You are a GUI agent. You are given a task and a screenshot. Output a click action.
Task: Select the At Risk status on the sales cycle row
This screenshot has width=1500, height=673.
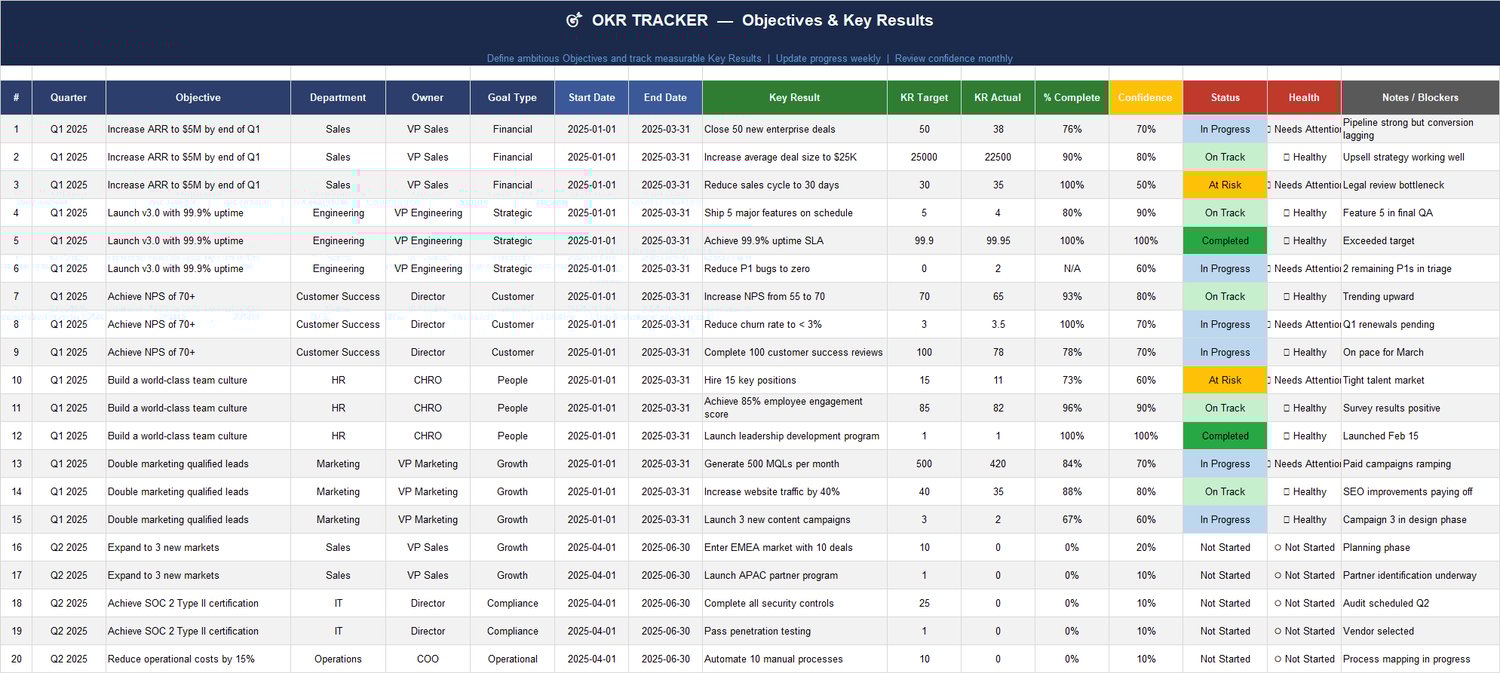(x=1224, y=185)
